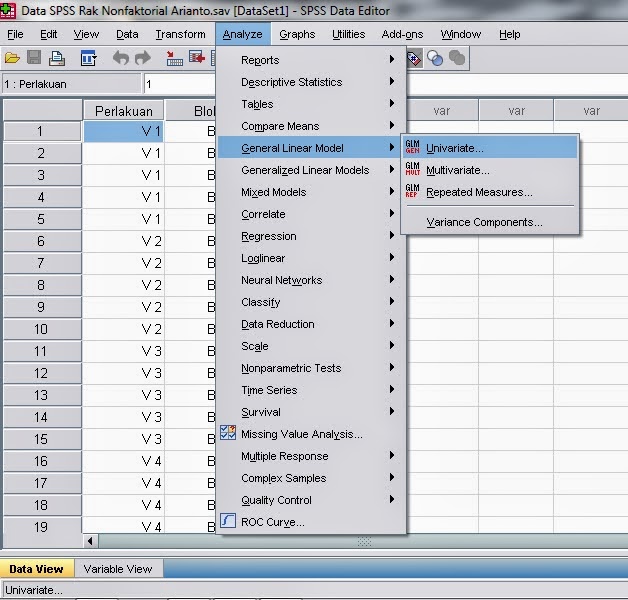This screenshot has width=628, height=600.
Task: Expand Neural Networks submenu arrow
Action: [392, 280]
